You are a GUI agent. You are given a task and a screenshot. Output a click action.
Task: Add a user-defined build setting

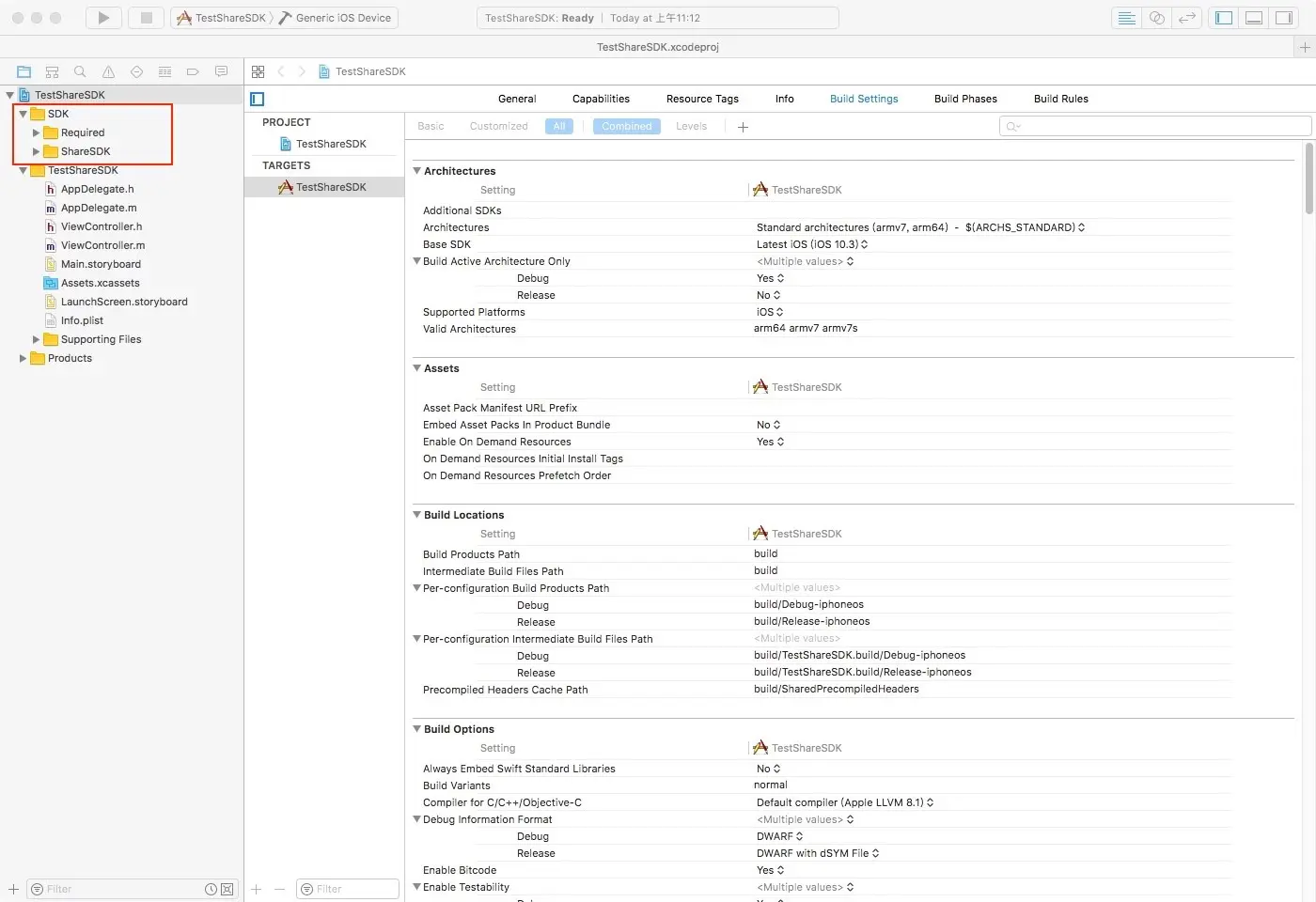[x=743, y=127]
